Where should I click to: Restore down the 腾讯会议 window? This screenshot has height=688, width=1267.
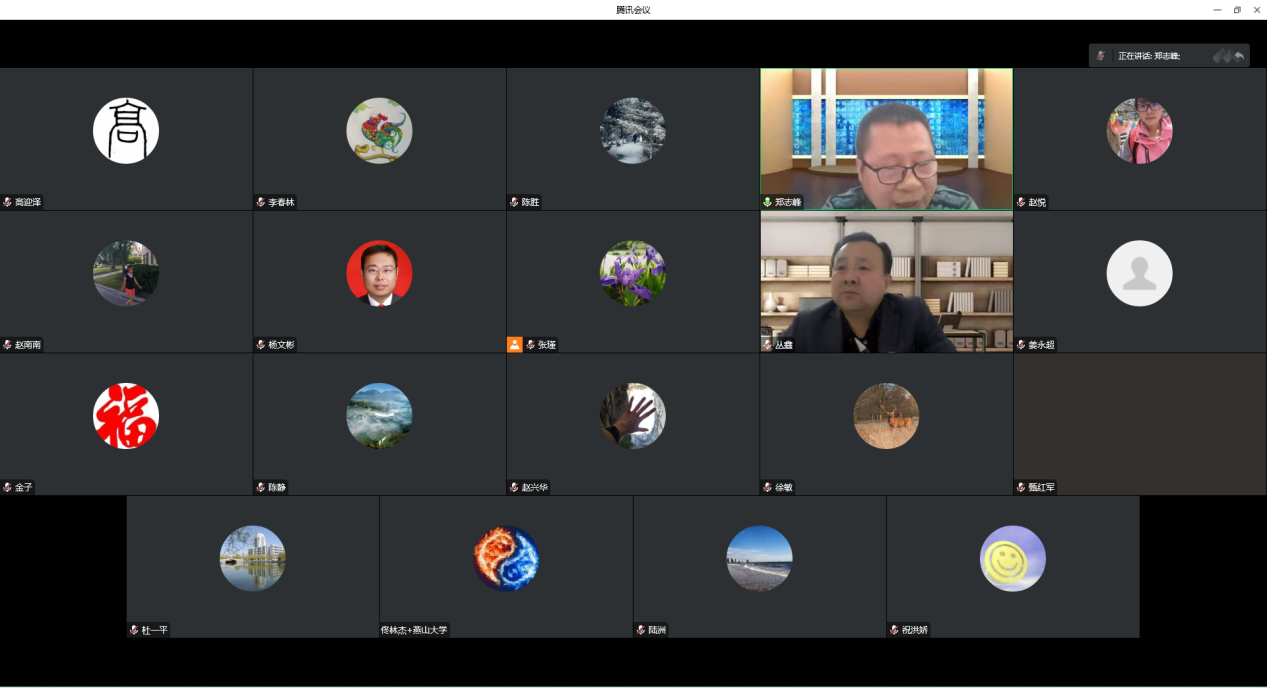click(x=1237, y=10)
